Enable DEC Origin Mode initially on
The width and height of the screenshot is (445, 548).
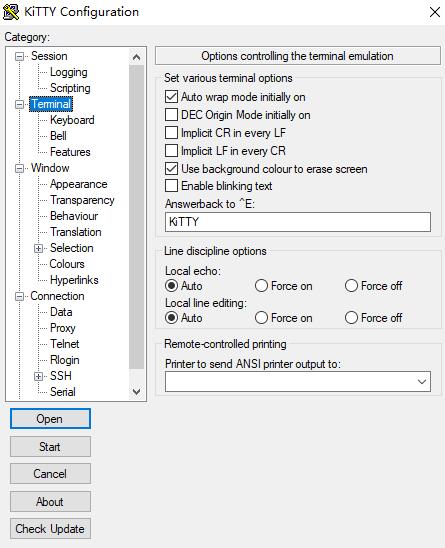pyautogui.click(x=171, y=115)
